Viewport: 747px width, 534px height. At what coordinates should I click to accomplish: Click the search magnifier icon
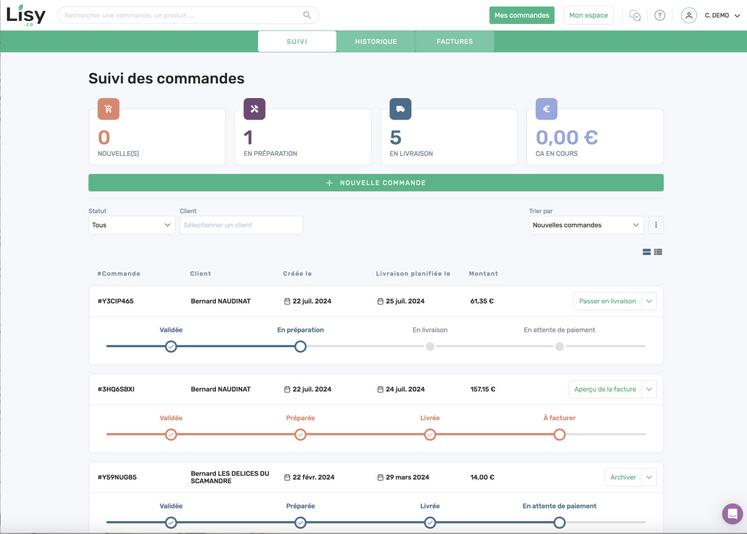tap(307, 15)
